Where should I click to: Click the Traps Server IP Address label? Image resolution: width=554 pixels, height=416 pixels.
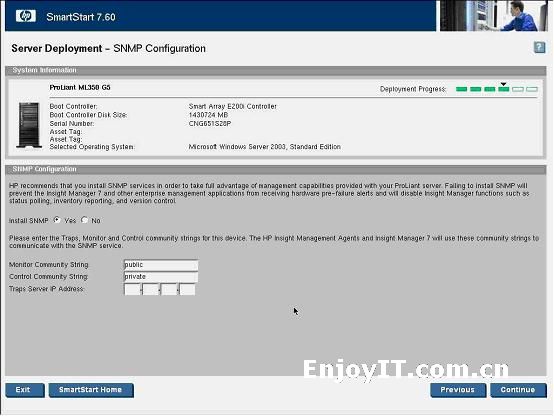46,289
